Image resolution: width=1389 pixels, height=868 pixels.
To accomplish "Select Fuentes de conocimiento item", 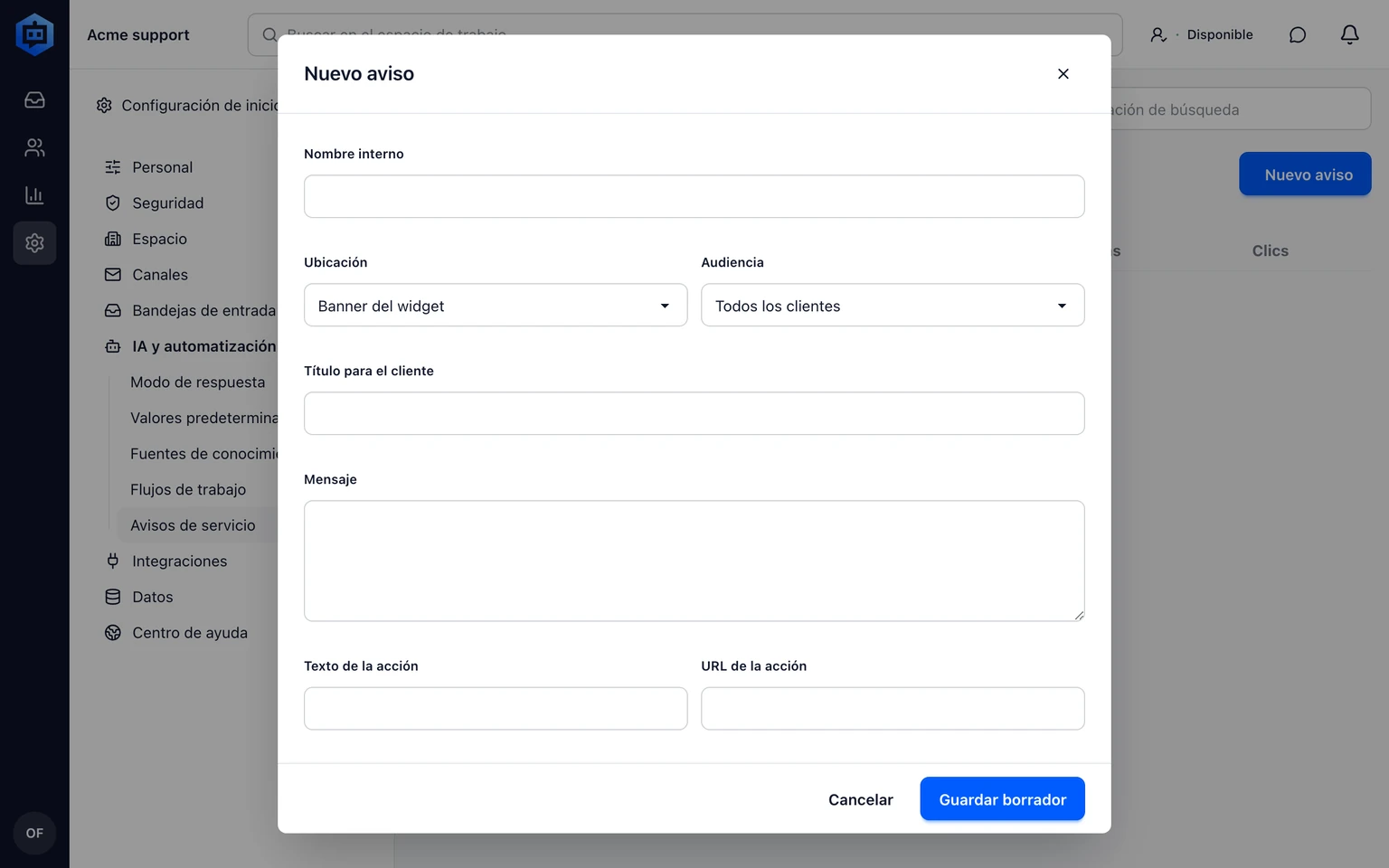I will point(203,454).
